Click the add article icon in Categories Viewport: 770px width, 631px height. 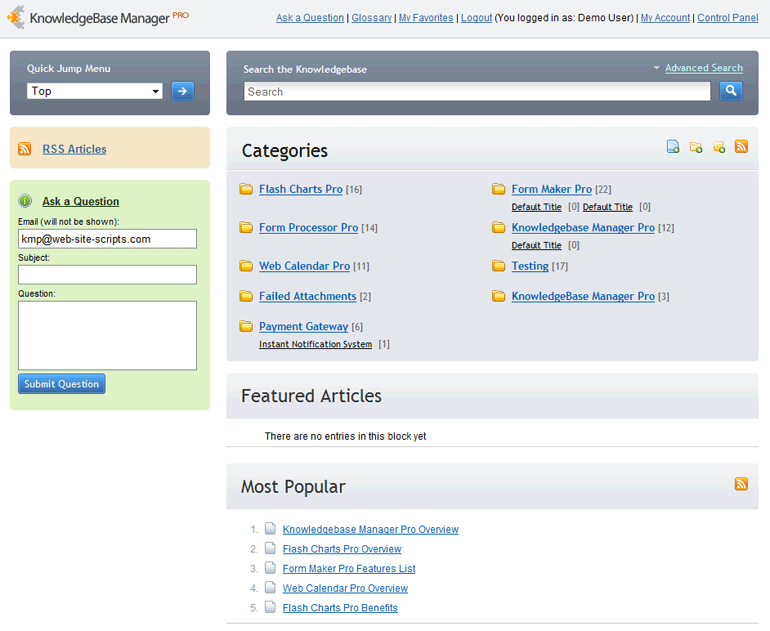click(x=673, y=147)
